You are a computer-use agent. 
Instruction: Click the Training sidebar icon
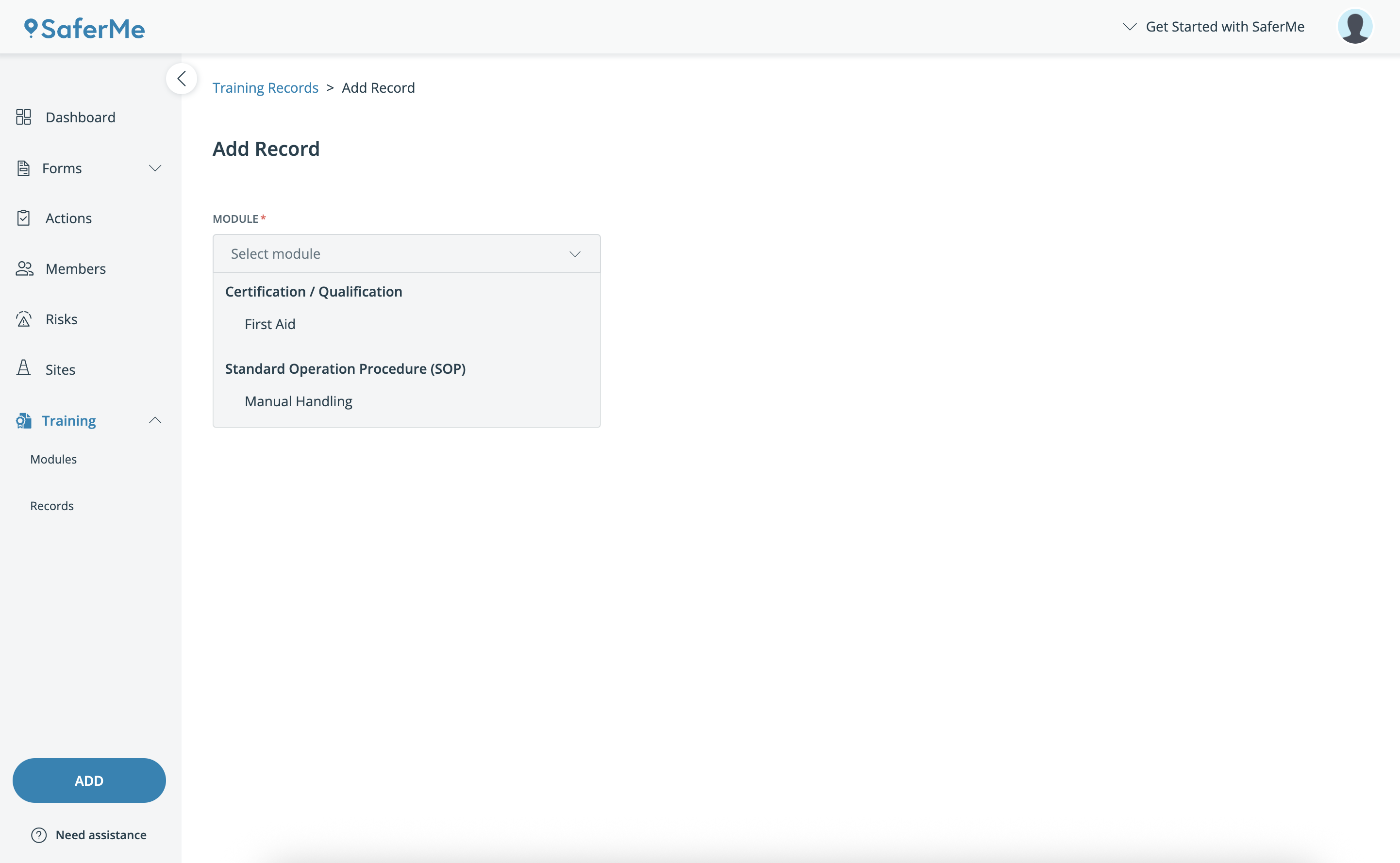(23, 421)
